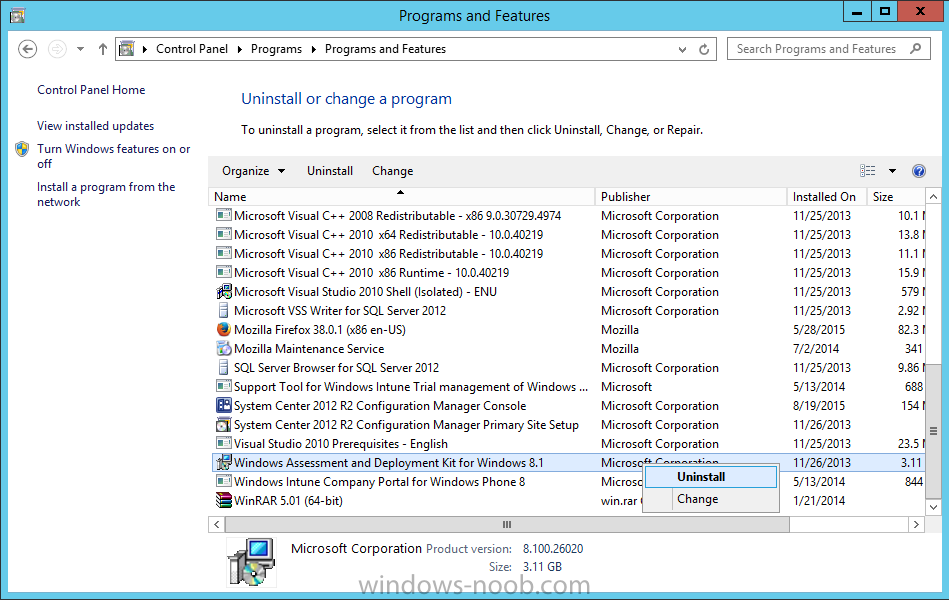Open Install a program from the network
949x600 pixels.
106,194
